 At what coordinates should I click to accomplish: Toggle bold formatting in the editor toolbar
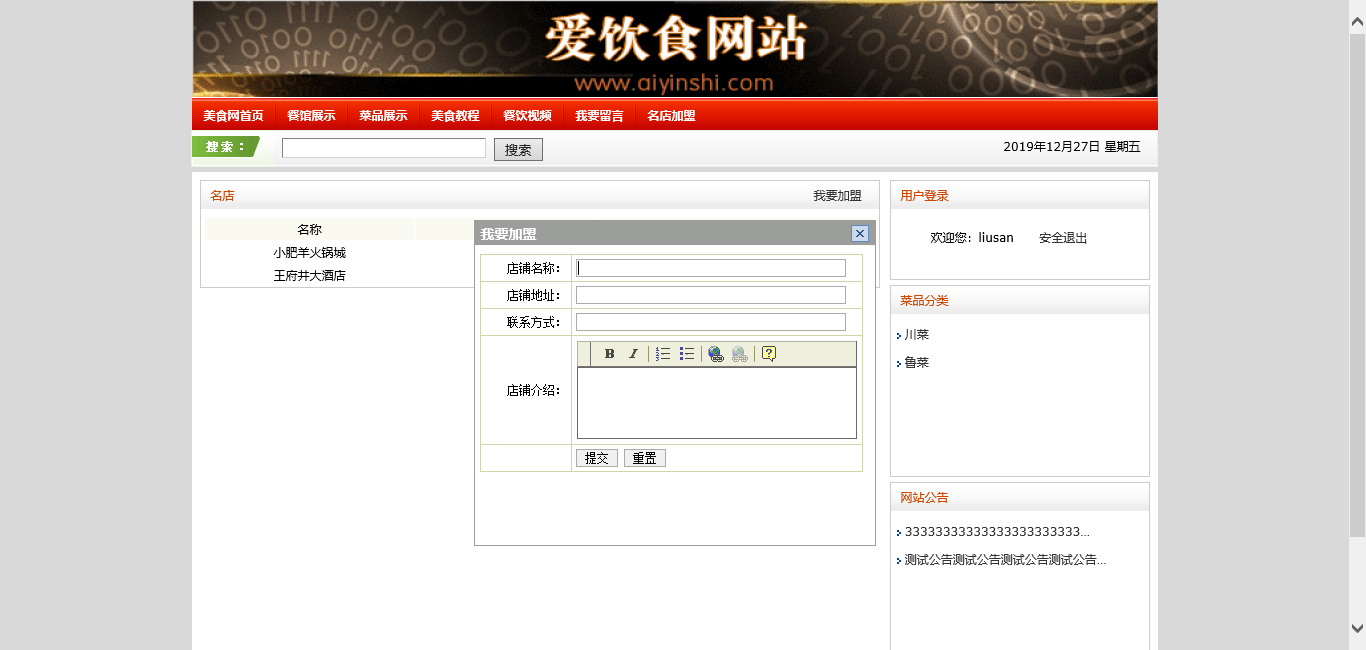pos(609,354)
